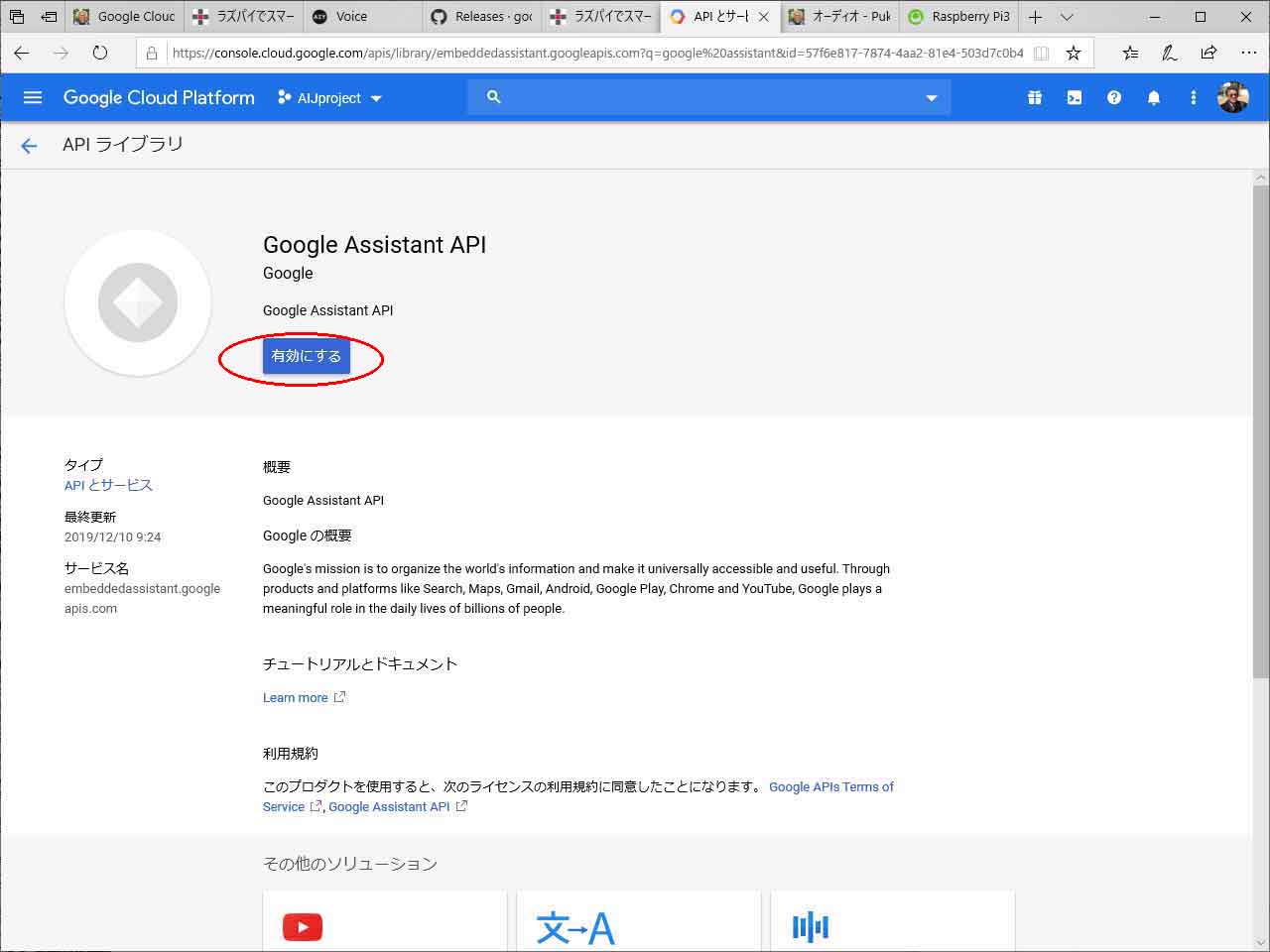The image size is (1270, 952).
Task: Activate Cloud Shell icon
Action: tap(1075, 97)
